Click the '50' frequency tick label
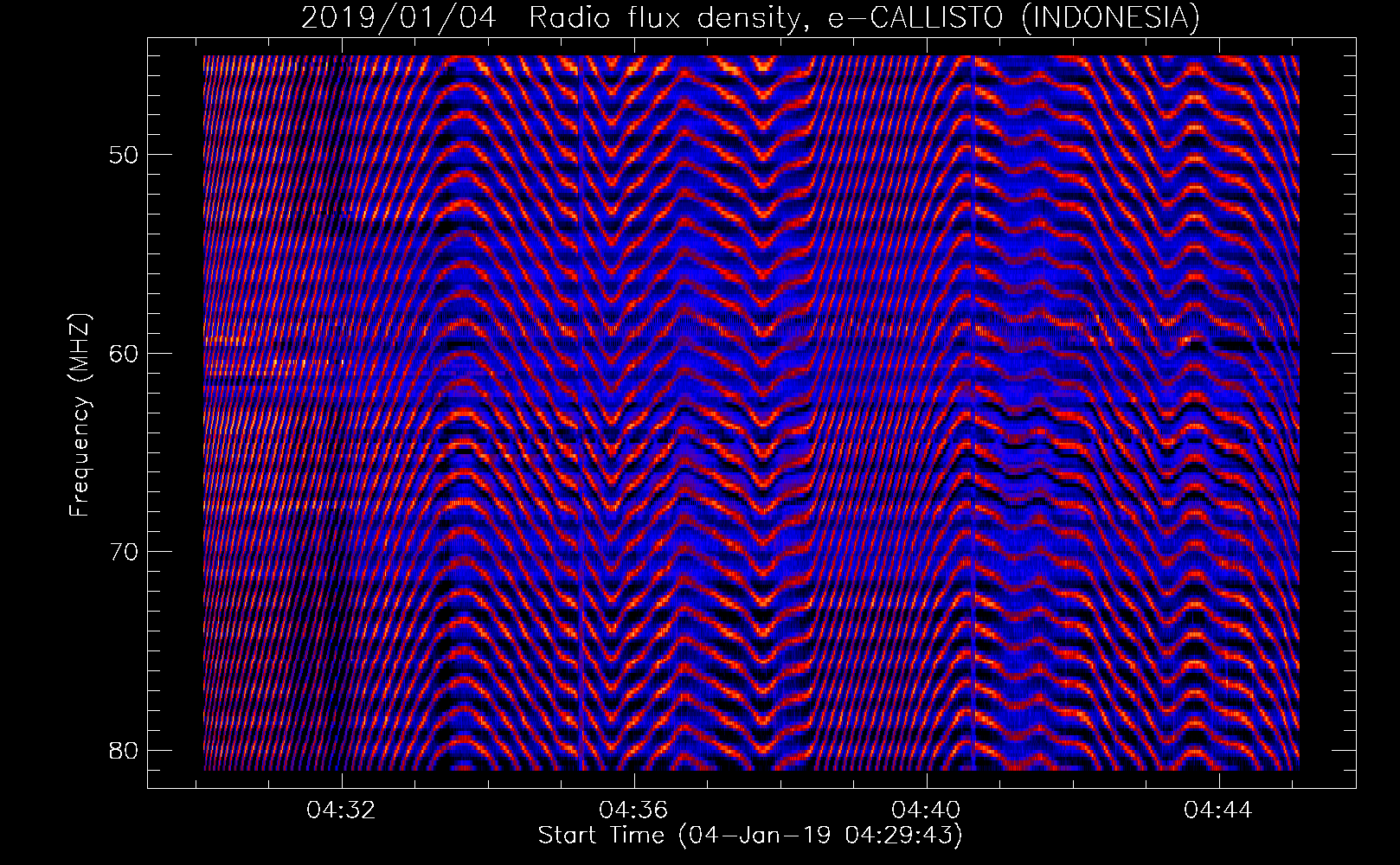This screenshot has width=1400, height=865. [x=125, y=155]
